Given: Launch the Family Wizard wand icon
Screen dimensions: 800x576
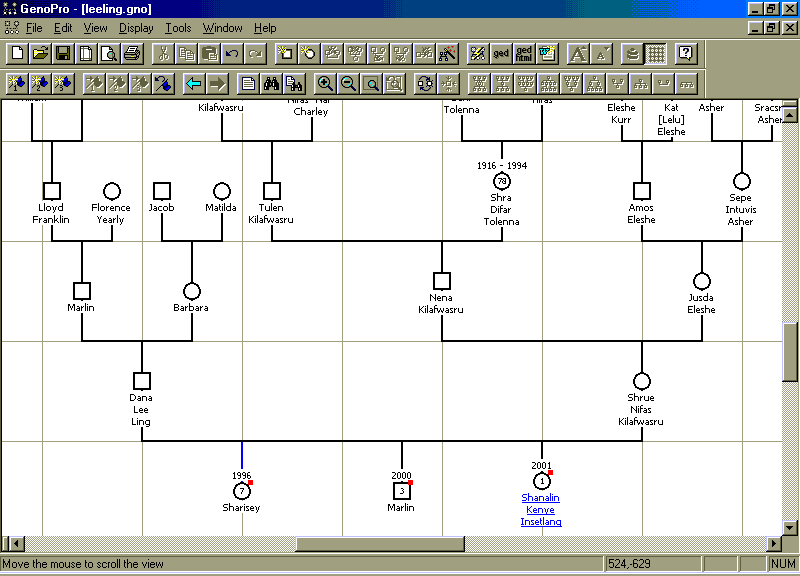Looking at the screenshot, I should tap(447, 54).
